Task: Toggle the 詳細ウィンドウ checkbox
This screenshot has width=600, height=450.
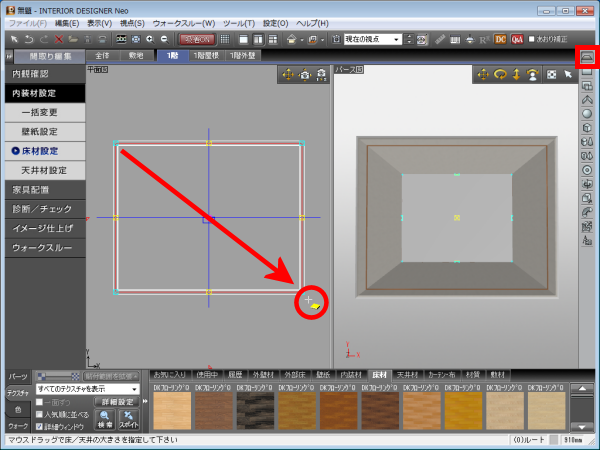Action: (x=39, y=424)
